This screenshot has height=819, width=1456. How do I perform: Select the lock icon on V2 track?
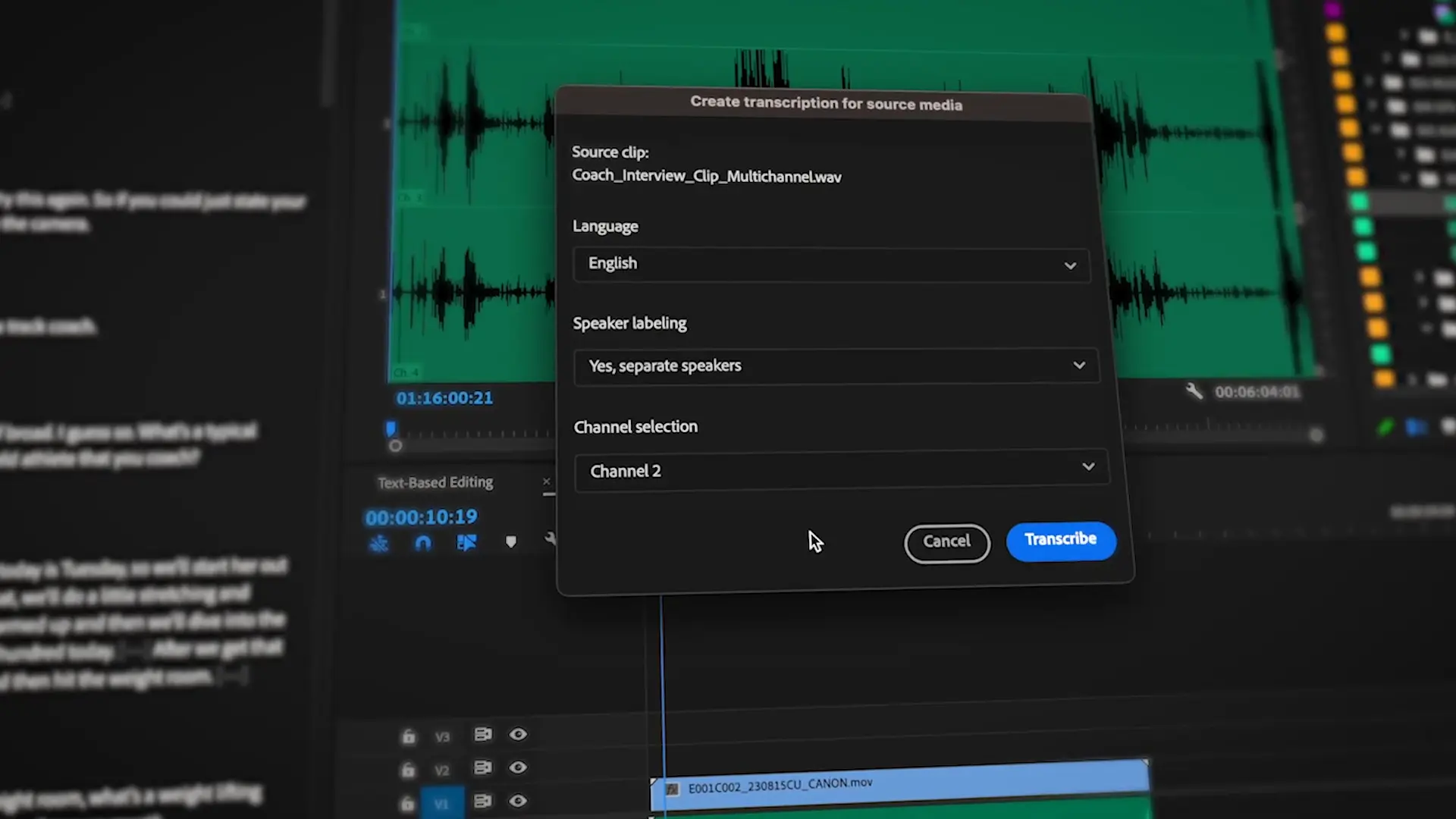point(407,768)
